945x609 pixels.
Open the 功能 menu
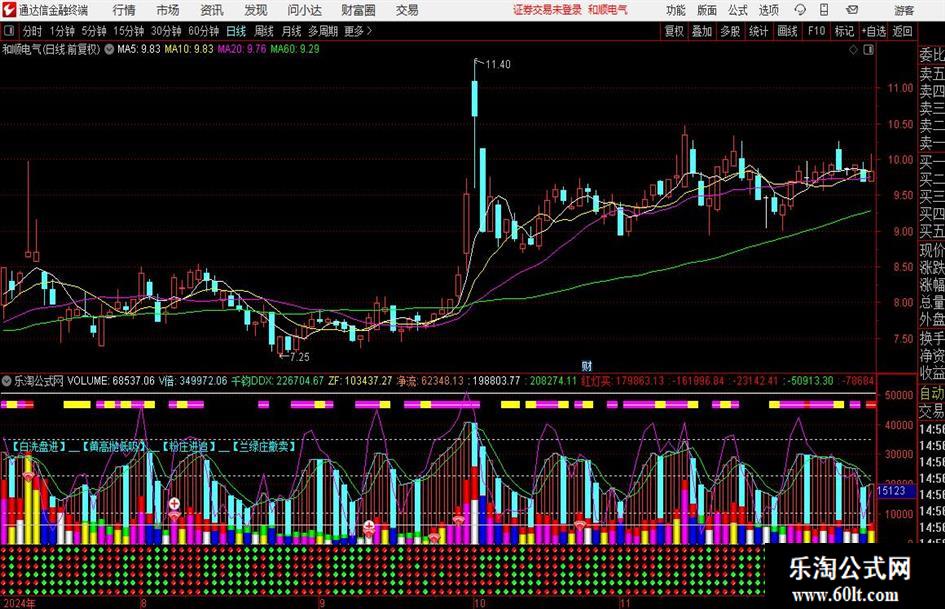coord(676,10)
